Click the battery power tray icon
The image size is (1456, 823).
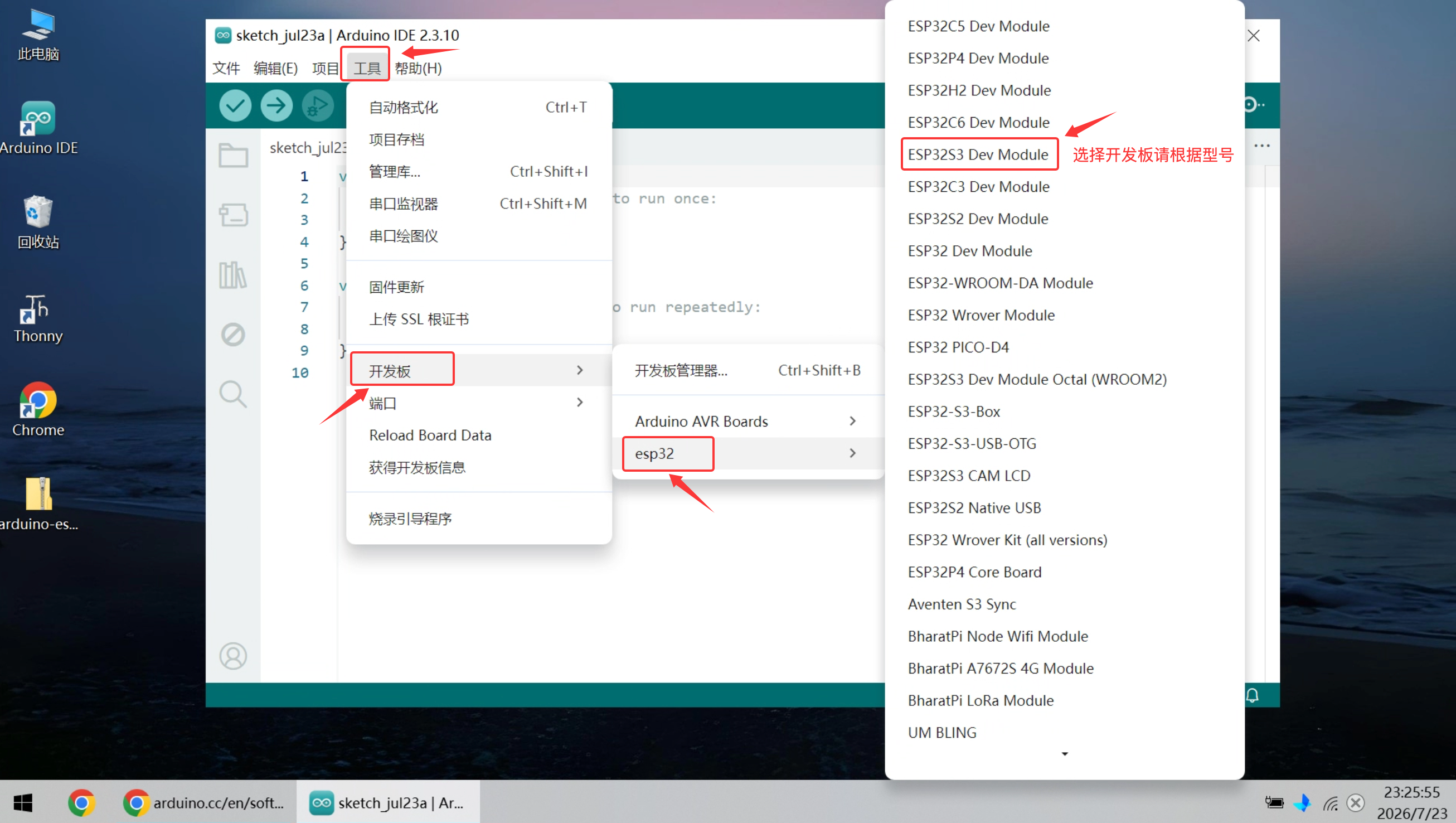(1274, 803)
